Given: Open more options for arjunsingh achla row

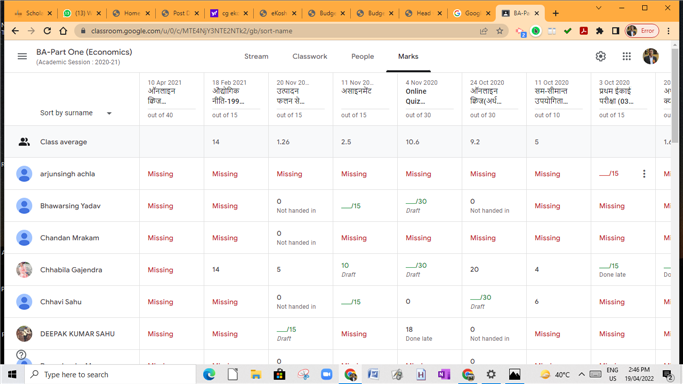Looking at the screenshot, I should pos(644,174).
